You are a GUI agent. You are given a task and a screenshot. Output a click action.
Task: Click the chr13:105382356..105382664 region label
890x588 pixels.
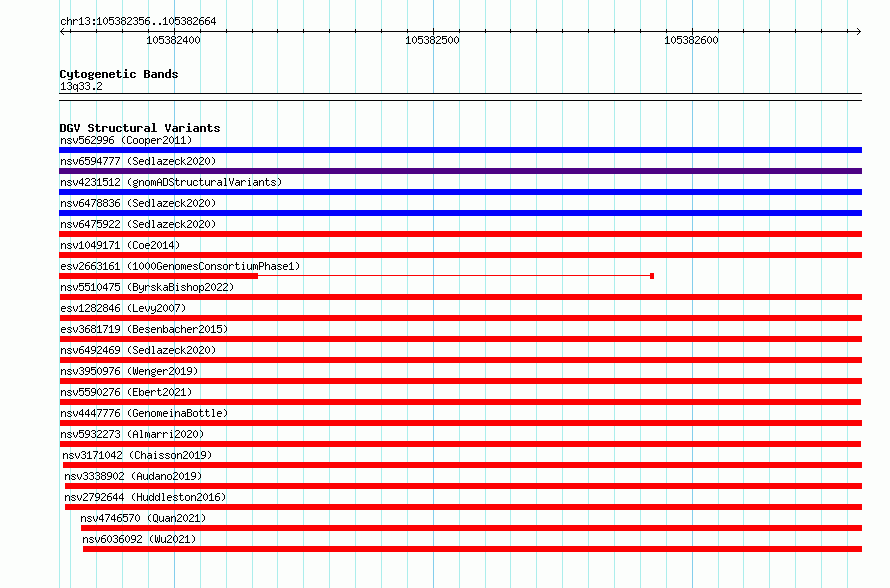[x=138, y=22]
